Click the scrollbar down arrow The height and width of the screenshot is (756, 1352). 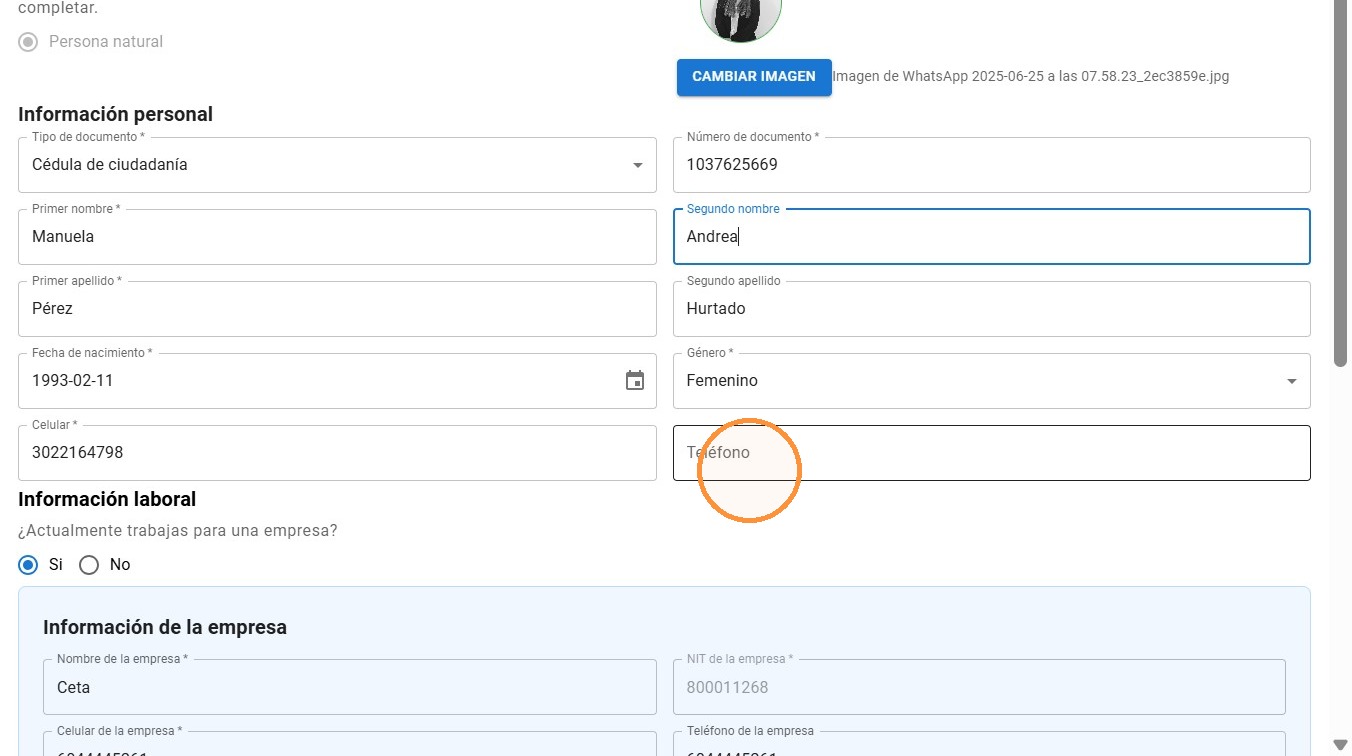click(x=1341, y=745)
